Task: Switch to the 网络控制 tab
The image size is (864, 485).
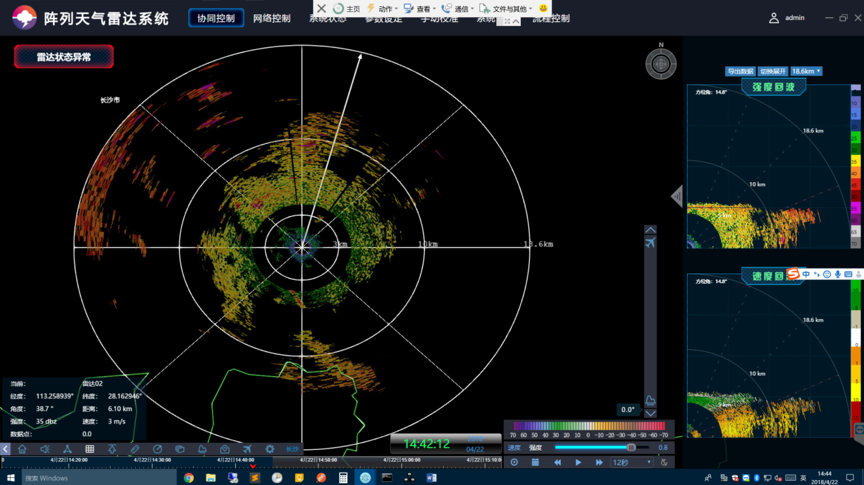Action: [x=272, y=18]
